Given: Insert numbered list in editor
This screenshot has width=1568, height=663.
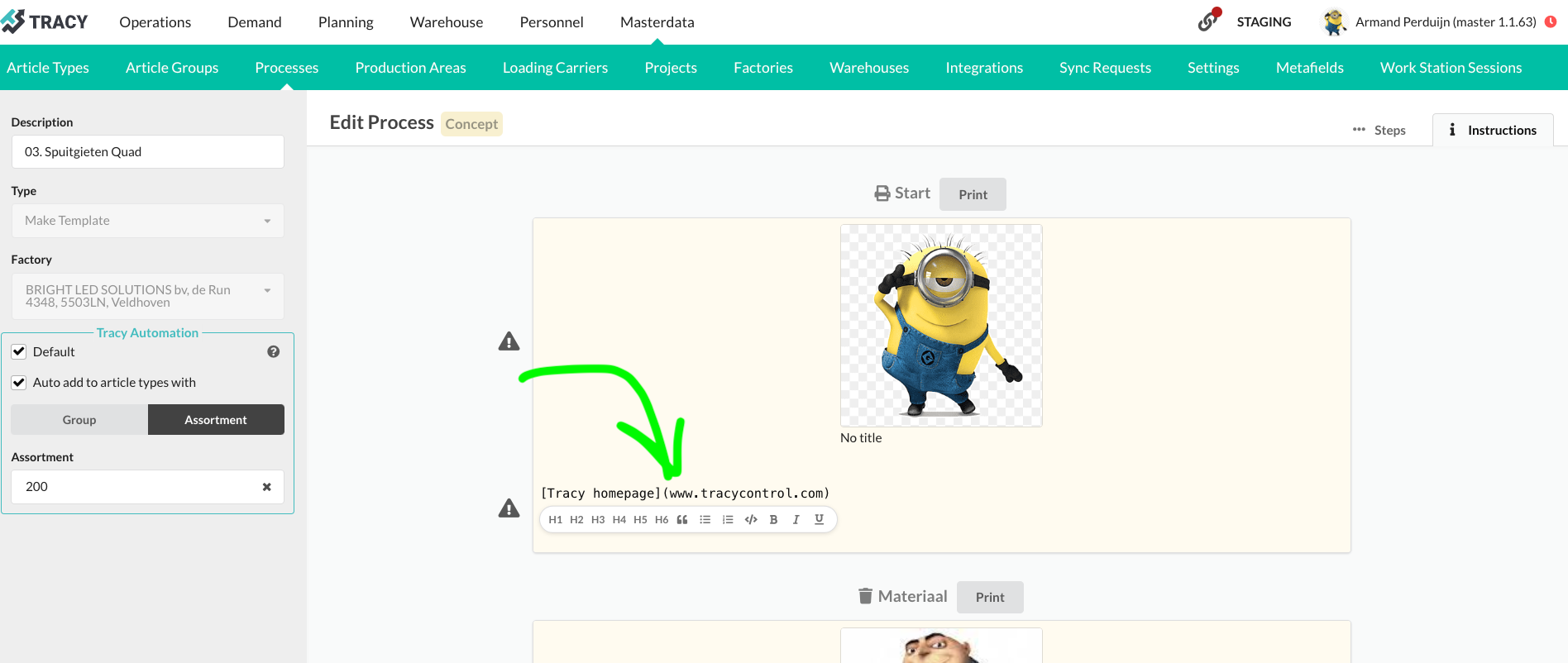Looking at the screenshot, I should coord(728,520).
